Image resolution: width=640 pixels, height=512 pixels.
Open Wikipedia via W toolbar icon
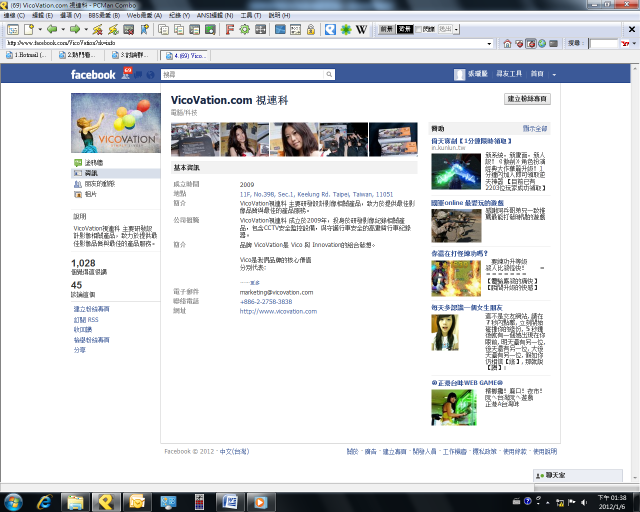coord(361,29)
